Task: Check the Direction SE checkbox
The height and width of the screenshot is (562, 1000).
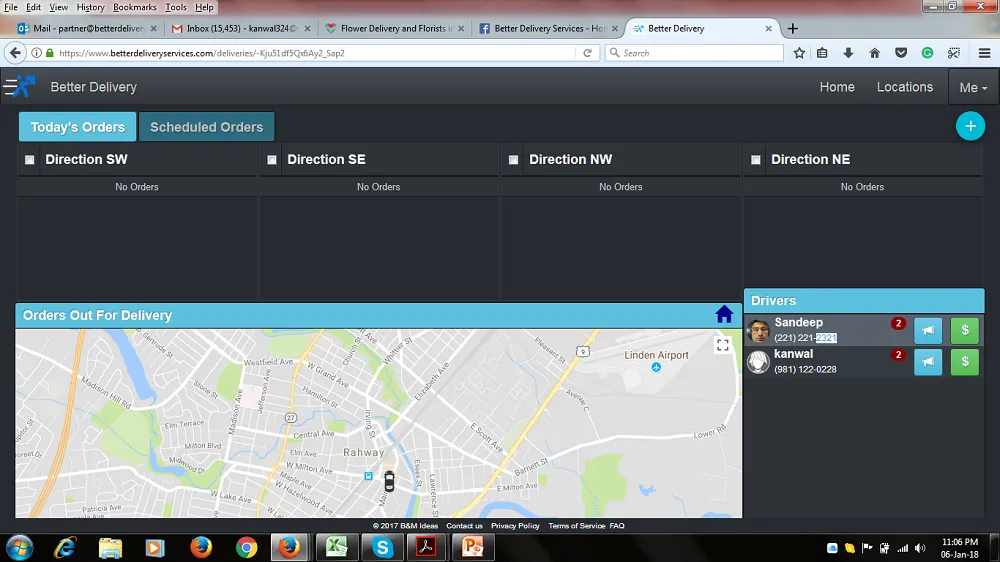Action: 272,160
